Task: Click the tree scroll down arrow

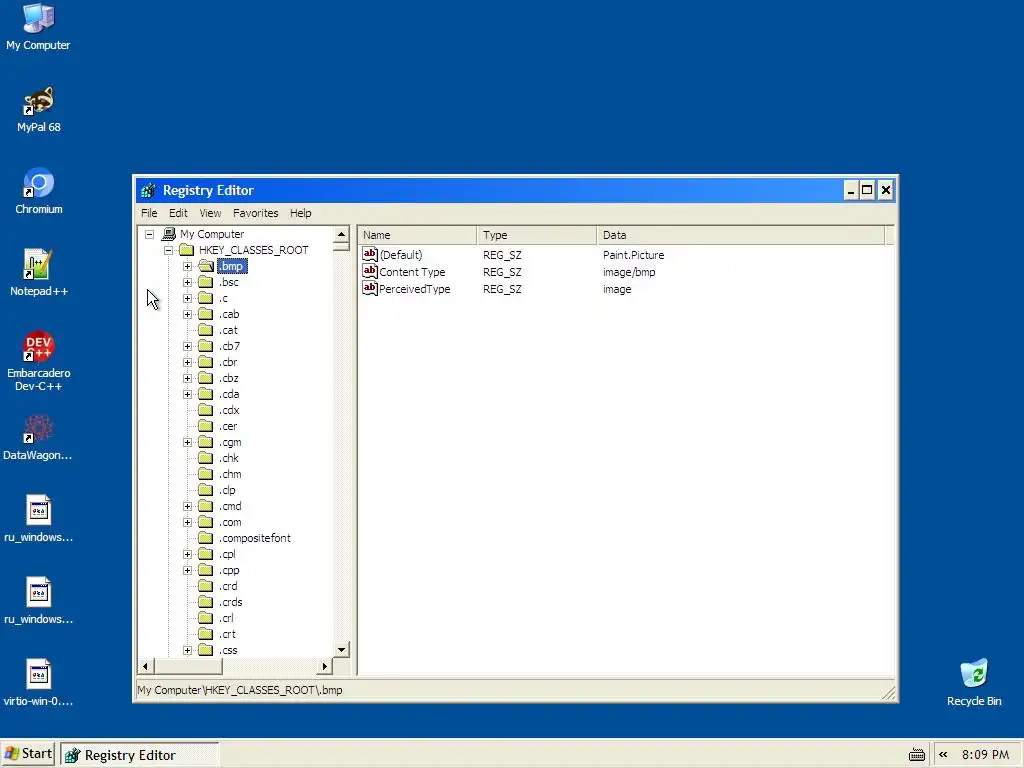Action: [342, 649]
